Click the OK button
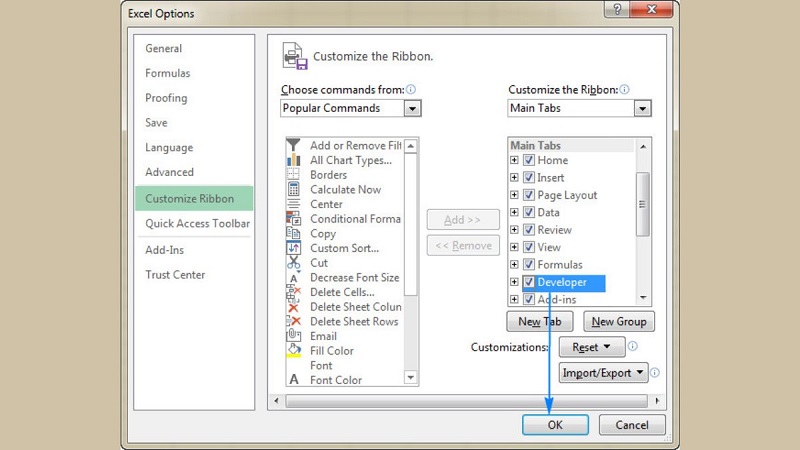 (555, 425)
